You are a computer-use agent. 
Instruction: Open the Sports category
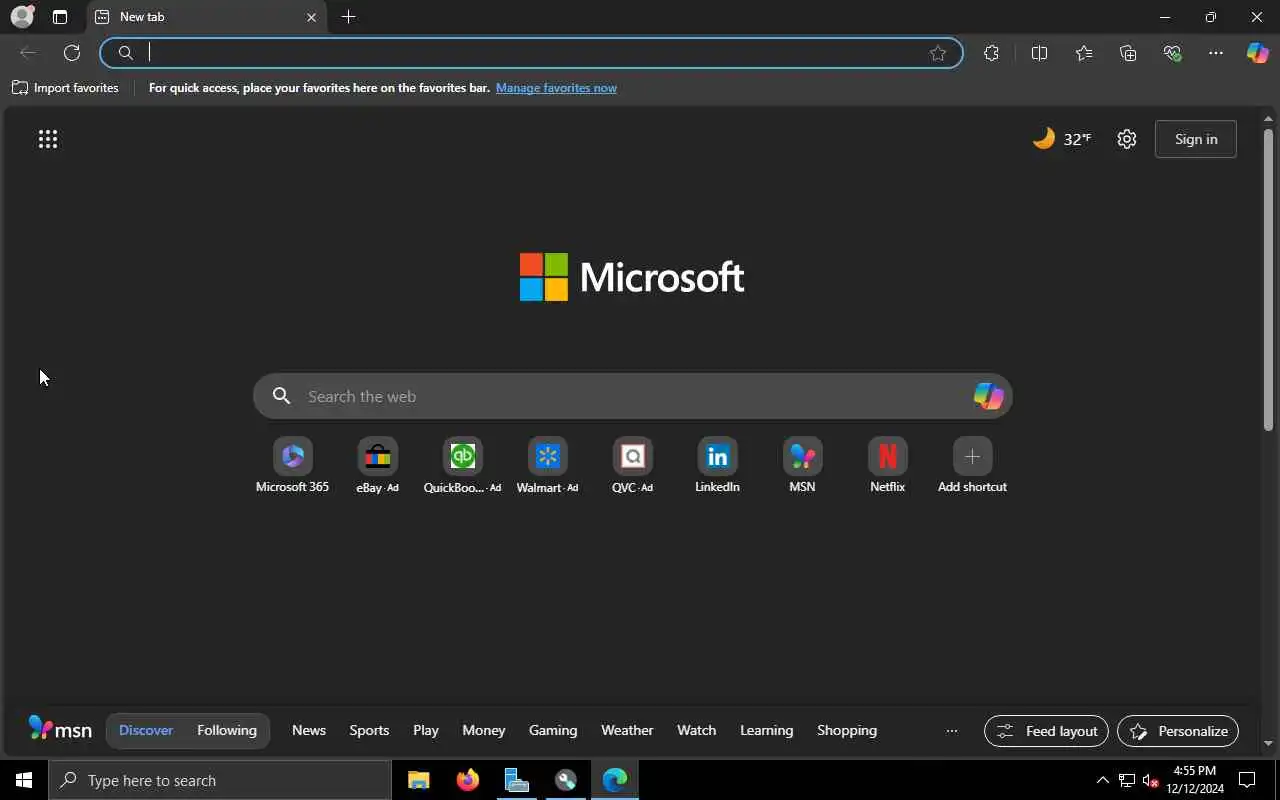point(369,730)
